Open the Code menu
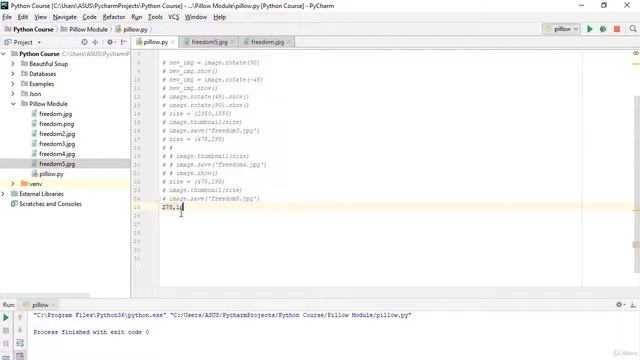 click(x=89, y=17)
